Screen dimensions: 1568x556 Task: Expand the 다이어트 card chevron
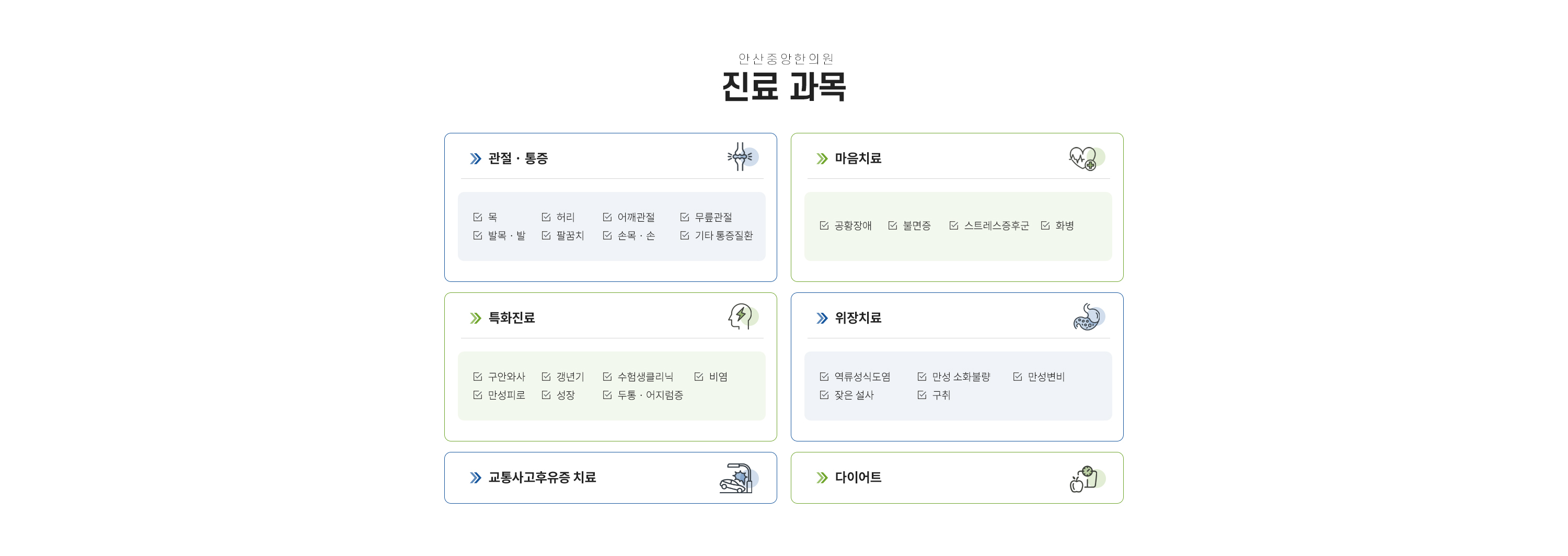click(x=822, y=478)
